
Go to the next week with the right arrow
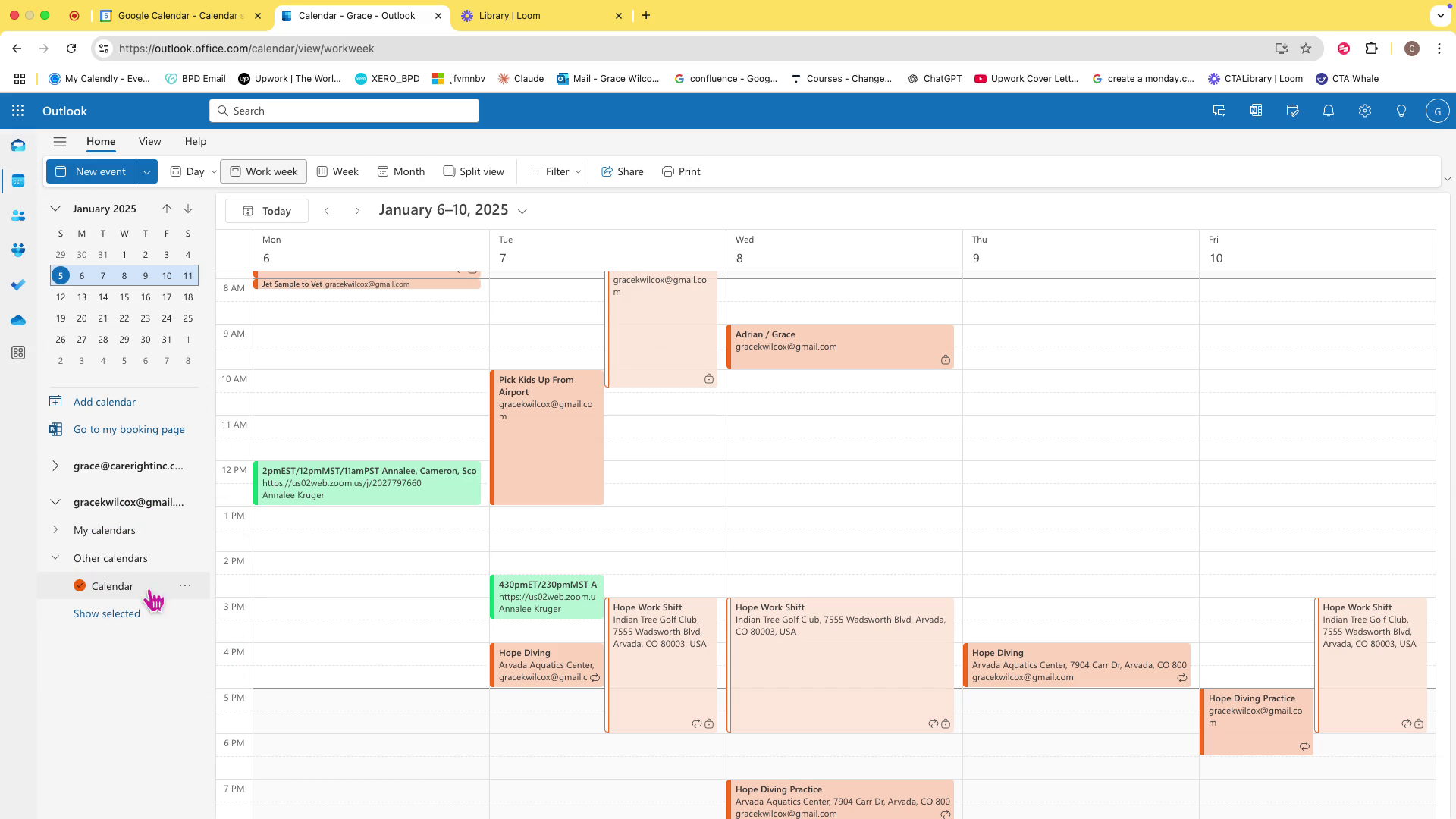(x=357, y=211)
